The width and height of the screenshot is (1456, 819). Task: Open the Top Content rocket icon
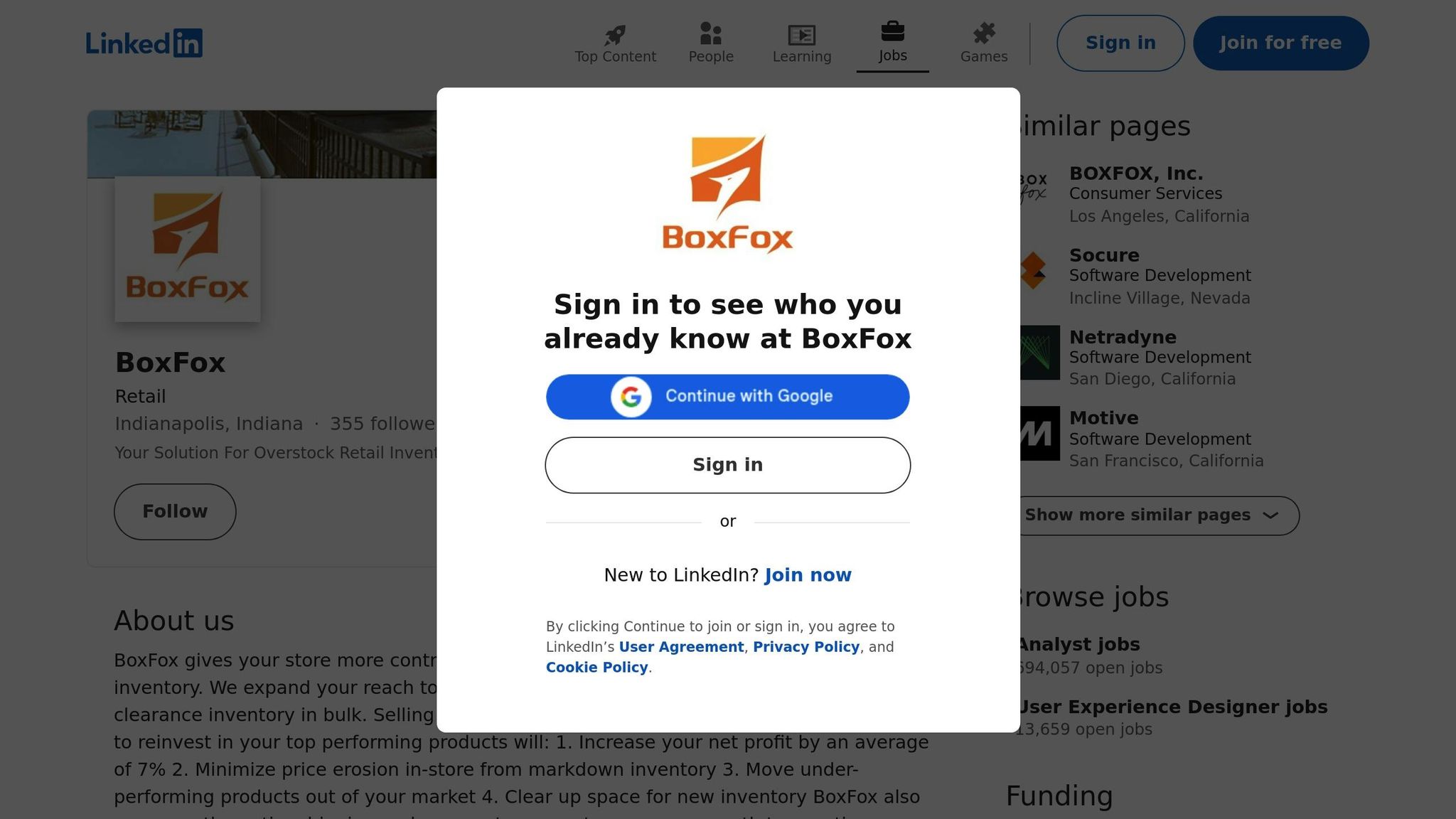(615, 34)
